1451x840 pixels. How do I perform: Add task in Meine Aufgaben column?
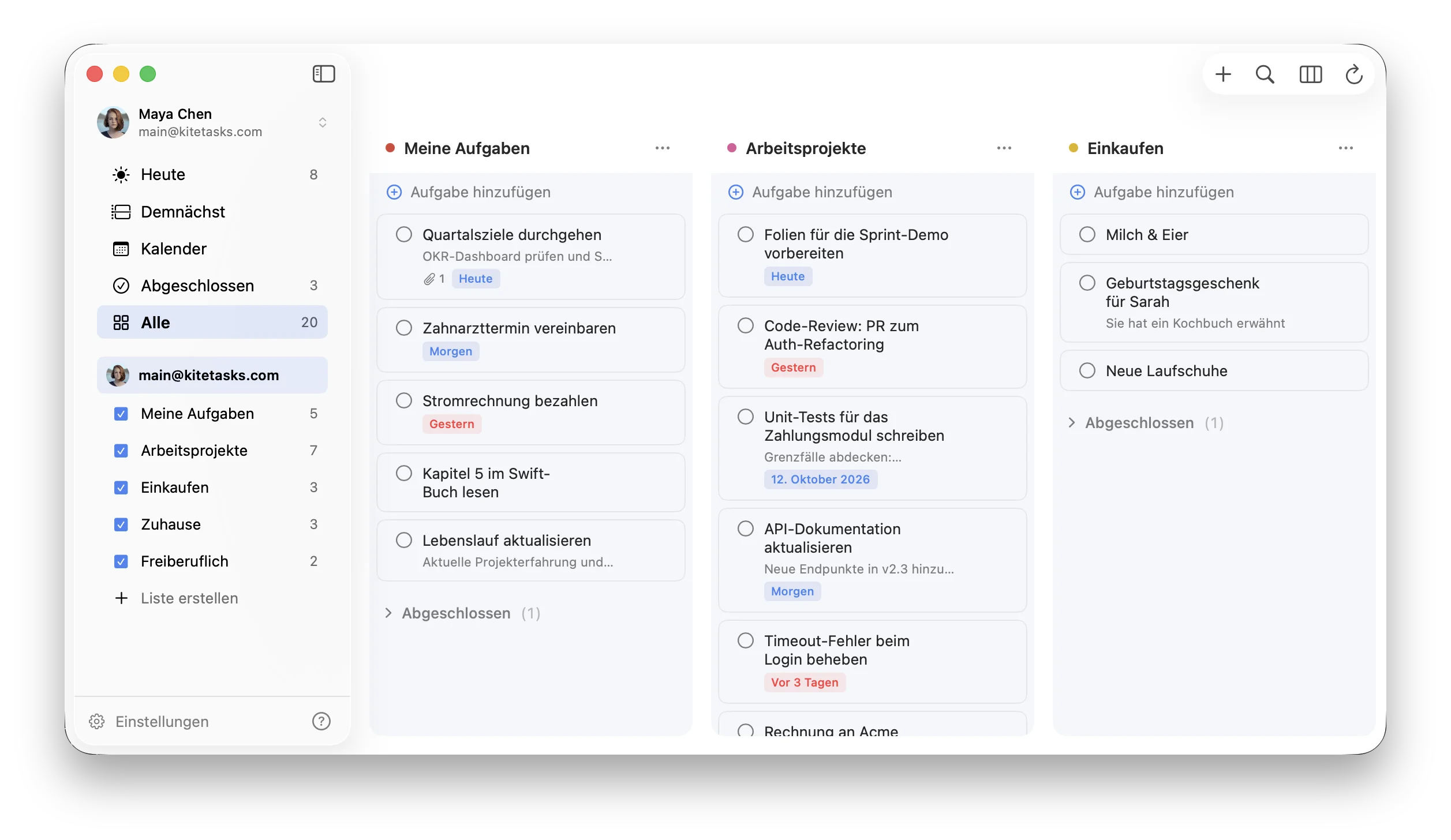(469, 192)
